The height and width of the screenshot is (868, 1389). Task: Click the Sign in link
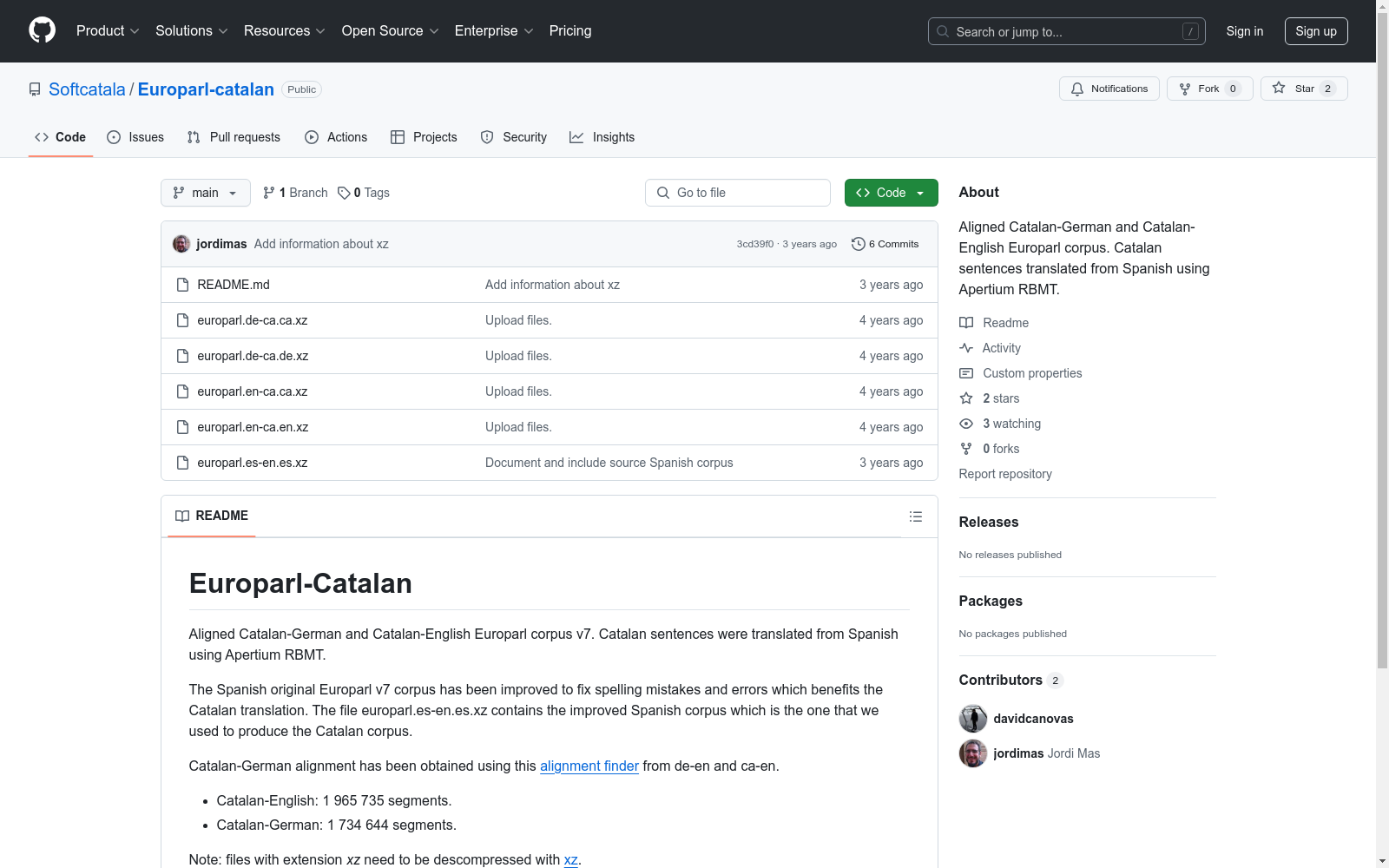(1245, 31)
